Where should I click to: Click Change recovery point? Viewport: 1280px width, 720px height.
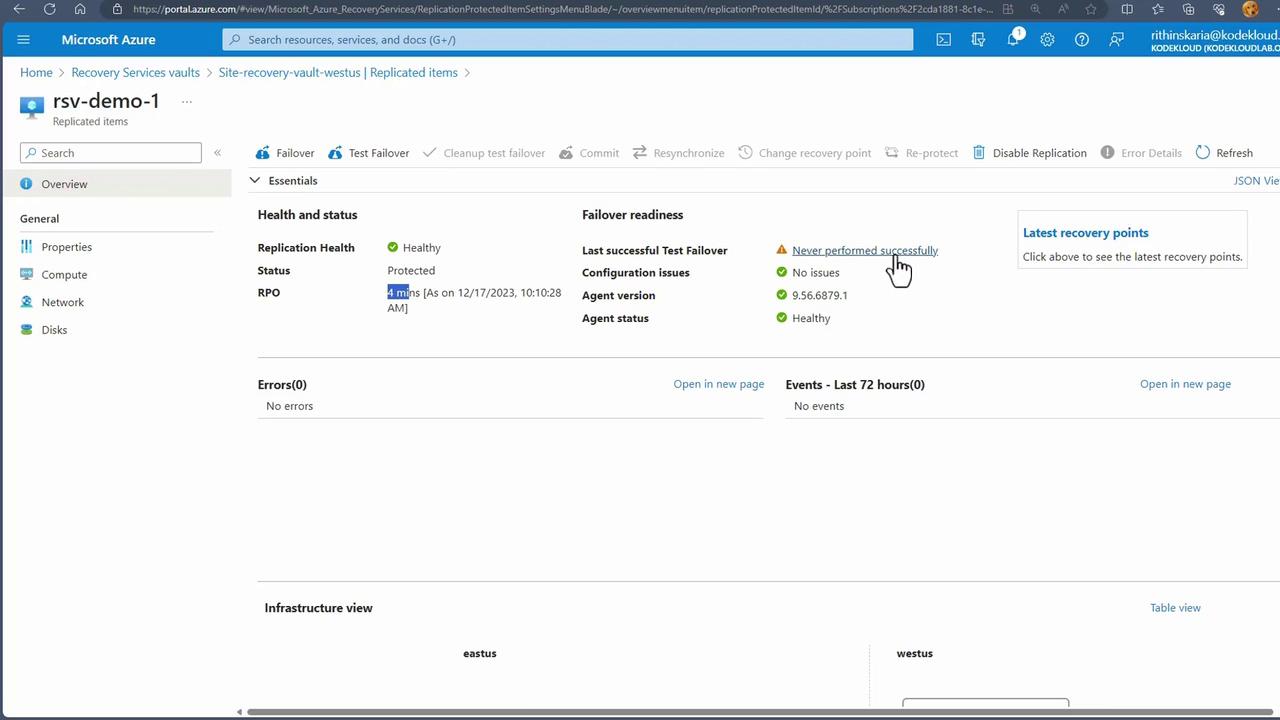tap(805, 153)
